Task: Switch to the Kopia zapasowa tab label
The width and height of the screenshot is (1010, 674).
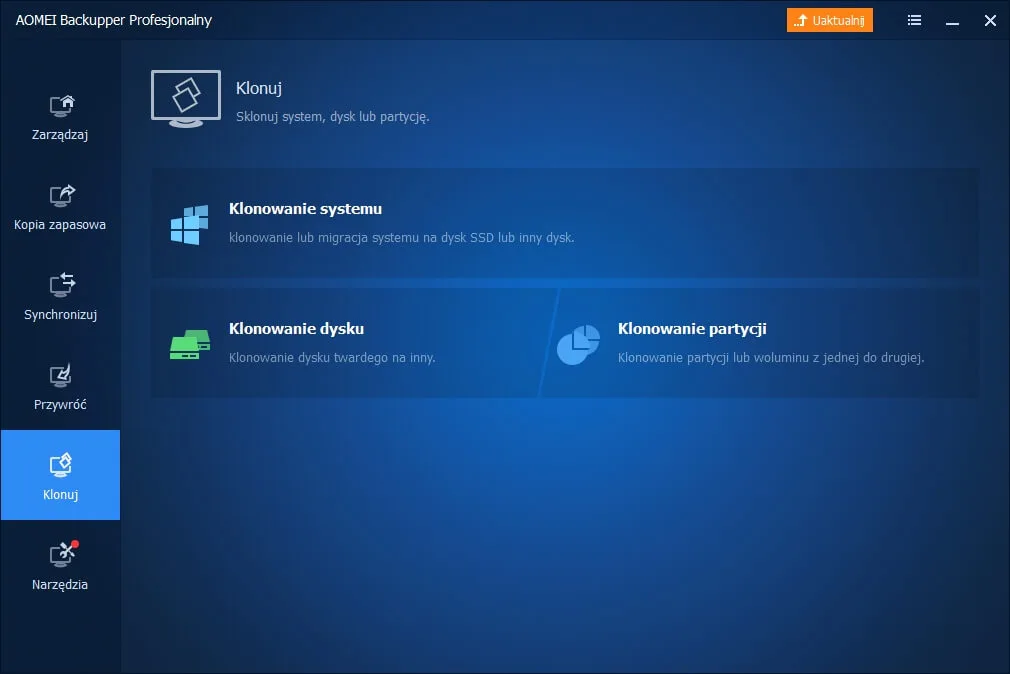Action: [60, 225]
